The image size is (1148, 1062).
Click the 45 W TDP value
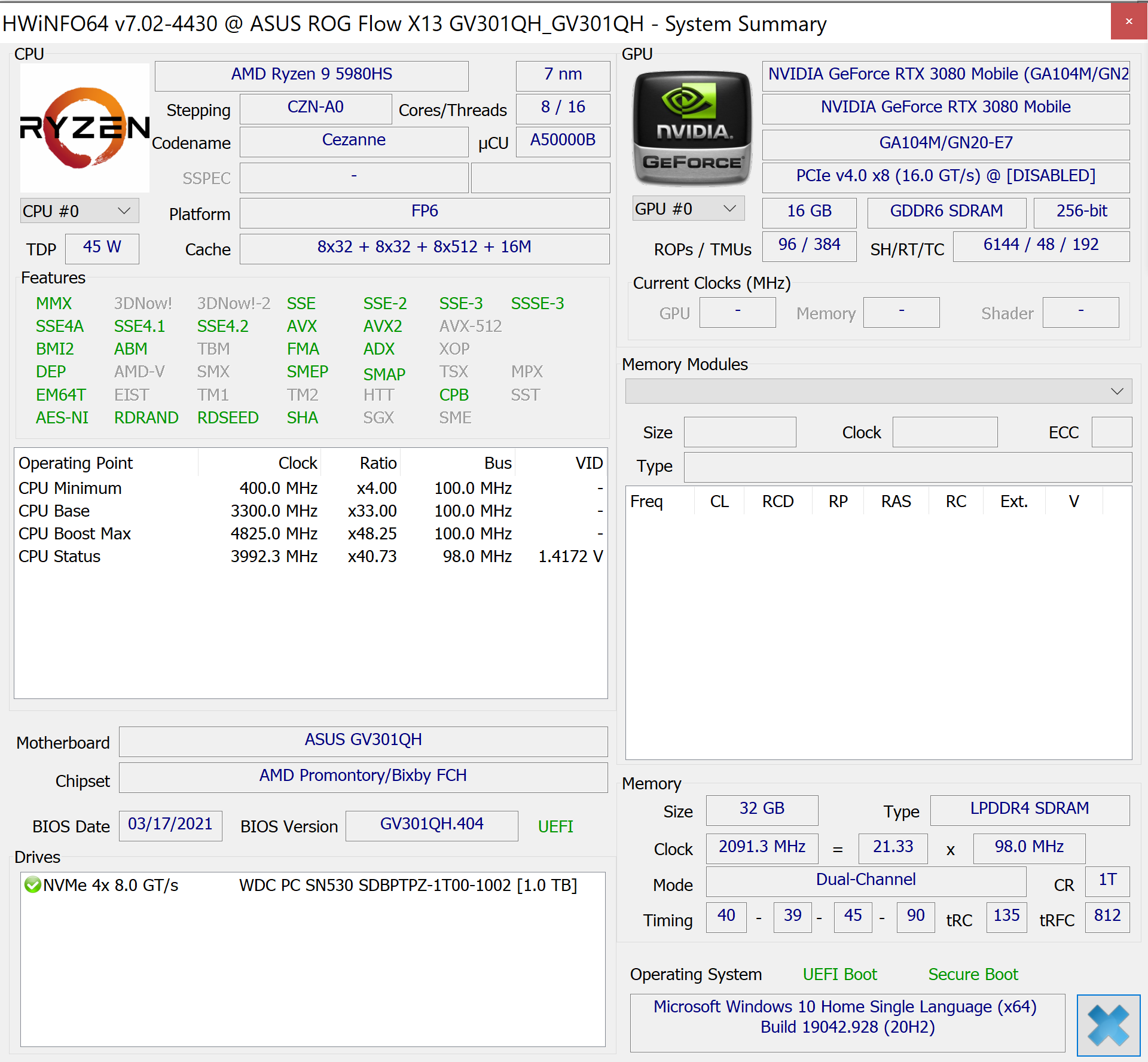point(102,248)
